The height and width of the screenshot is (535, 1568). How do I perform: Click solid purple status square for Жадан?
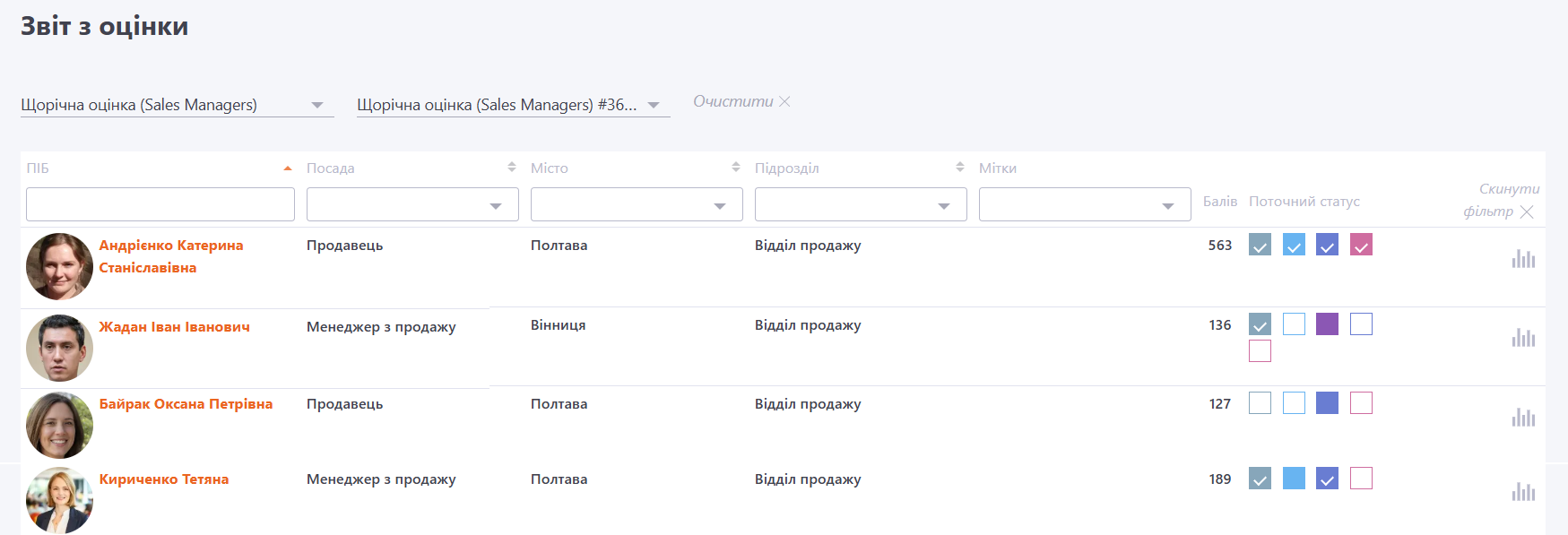coord(1327,324)
